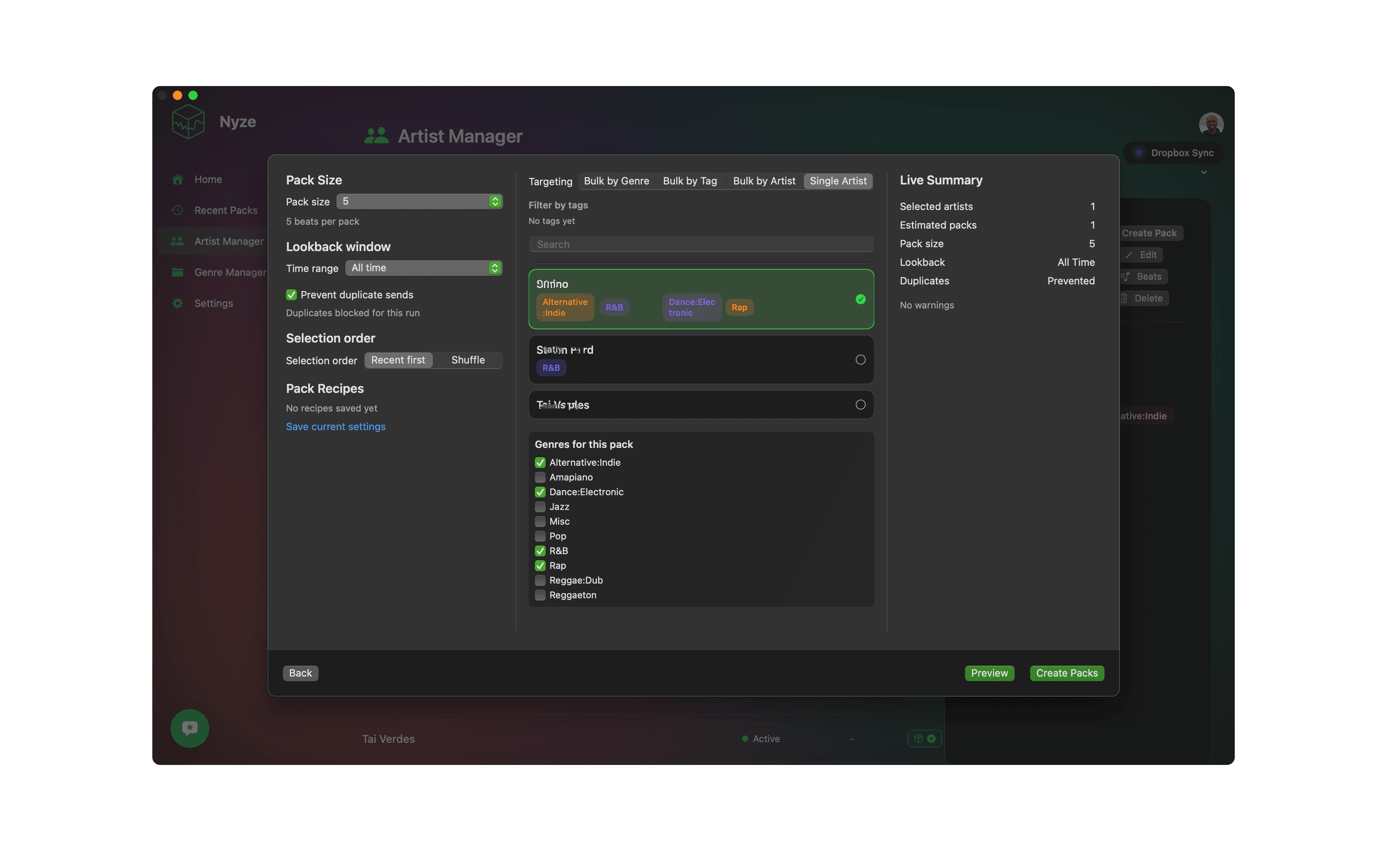The width and height of the screenshot is (1389, 868).
Task: Uncheck the Dance:Electronic genre checkbox
Action: coord(540,492)
